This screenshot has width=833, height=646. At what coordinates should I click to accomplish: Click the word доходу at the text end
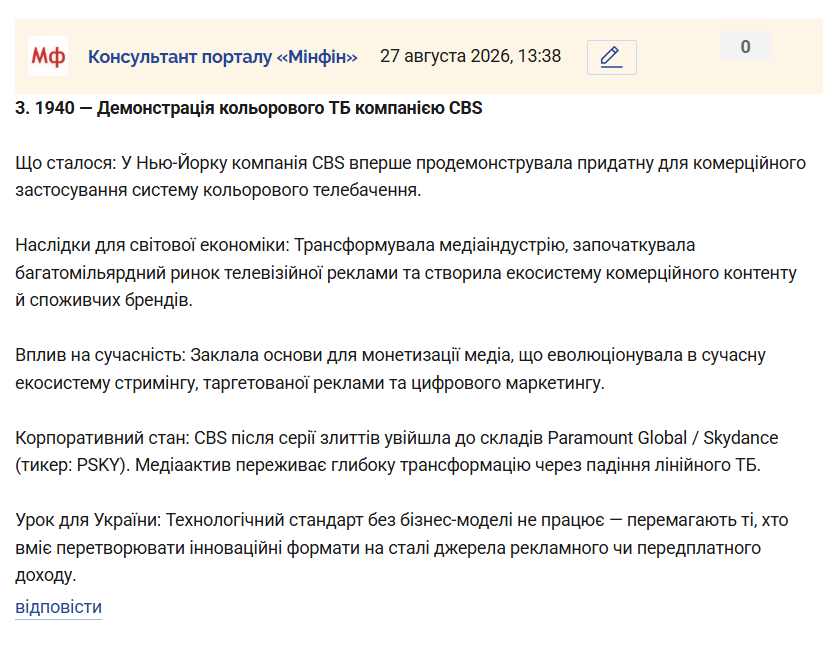tap(45, 575)
